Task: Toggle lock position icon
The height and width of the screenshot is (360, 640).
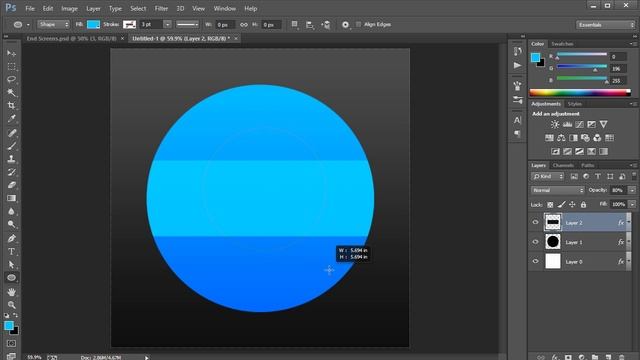Action: [x=572, y=204]
